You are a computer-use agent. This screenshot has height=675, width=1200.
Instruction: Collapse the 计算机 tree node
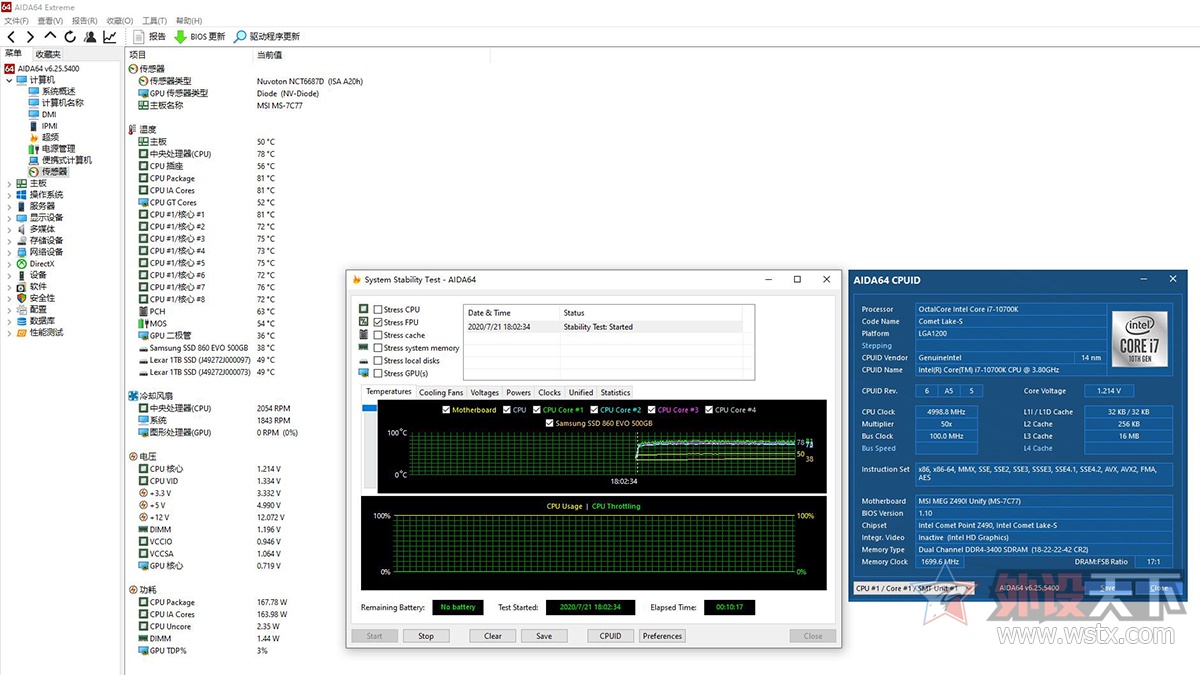pos(9,80)
